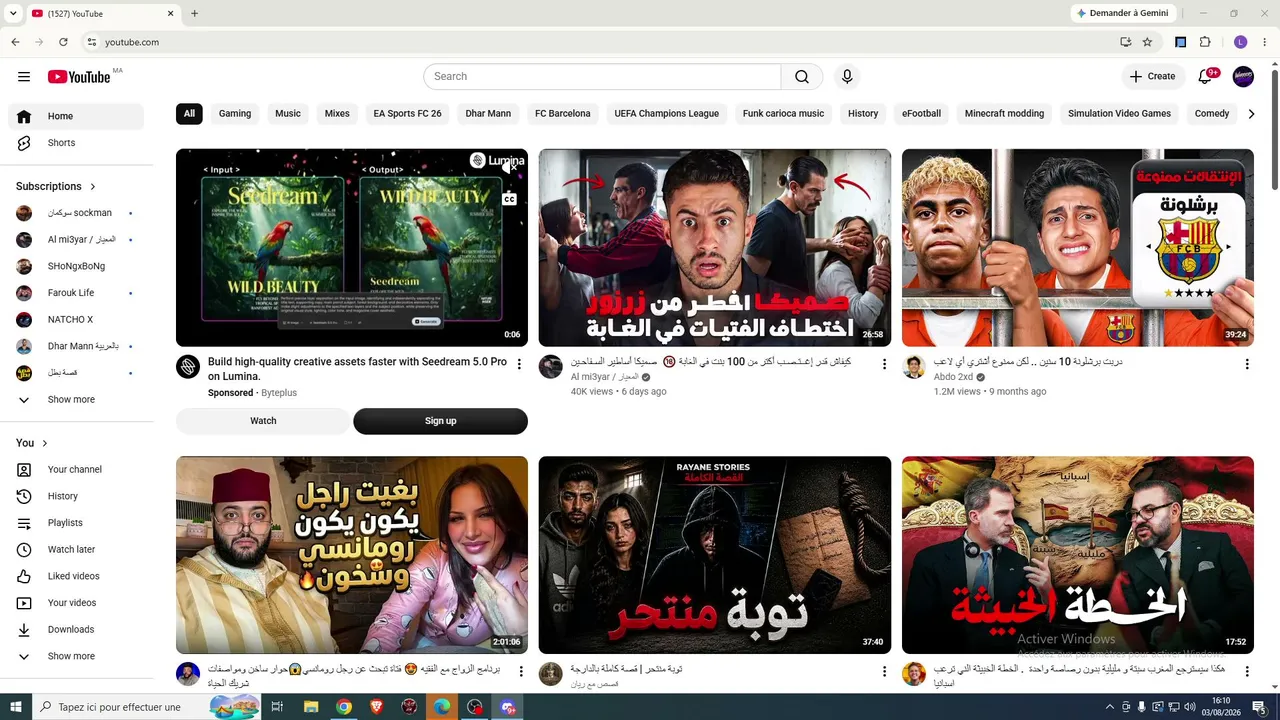Select the Gaming filter chip
Viewport: 1280px width, 720px height.
(235, 114)
